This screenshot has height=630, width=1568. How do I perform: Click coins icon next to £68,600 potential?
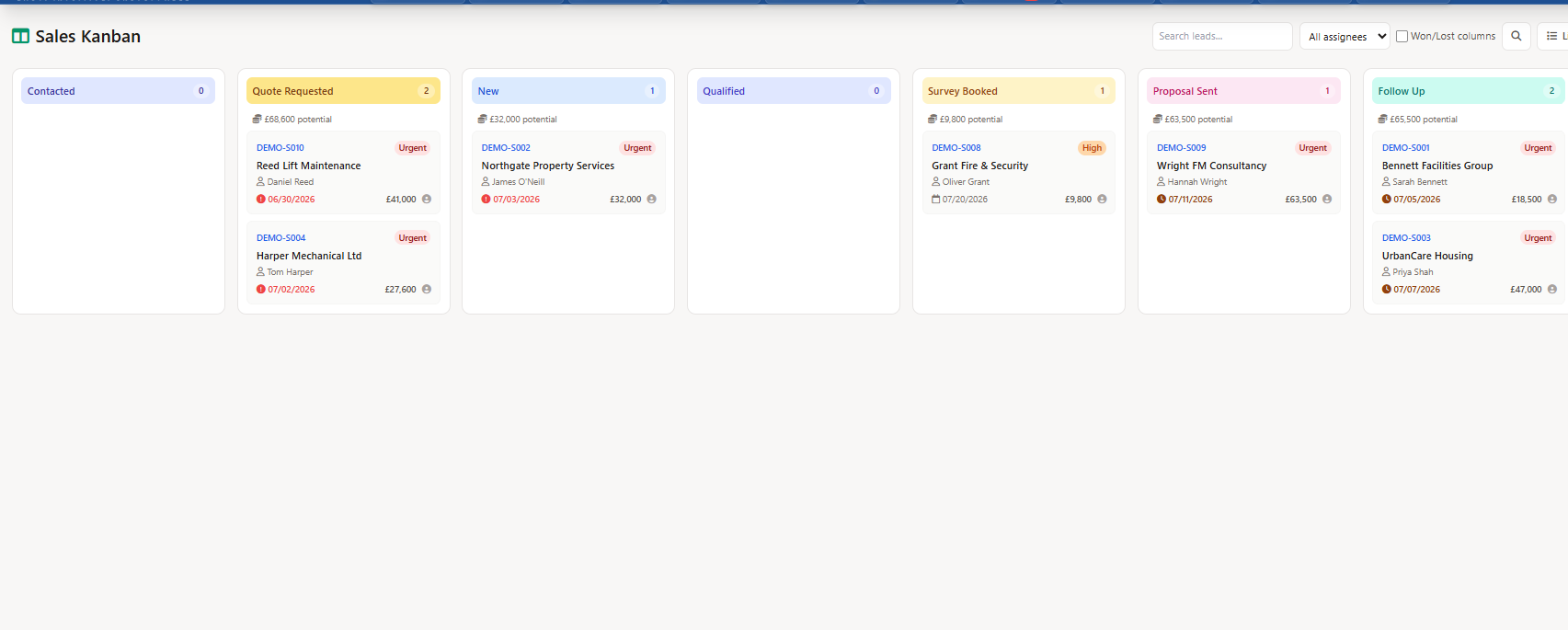click(x=258, y=119)
